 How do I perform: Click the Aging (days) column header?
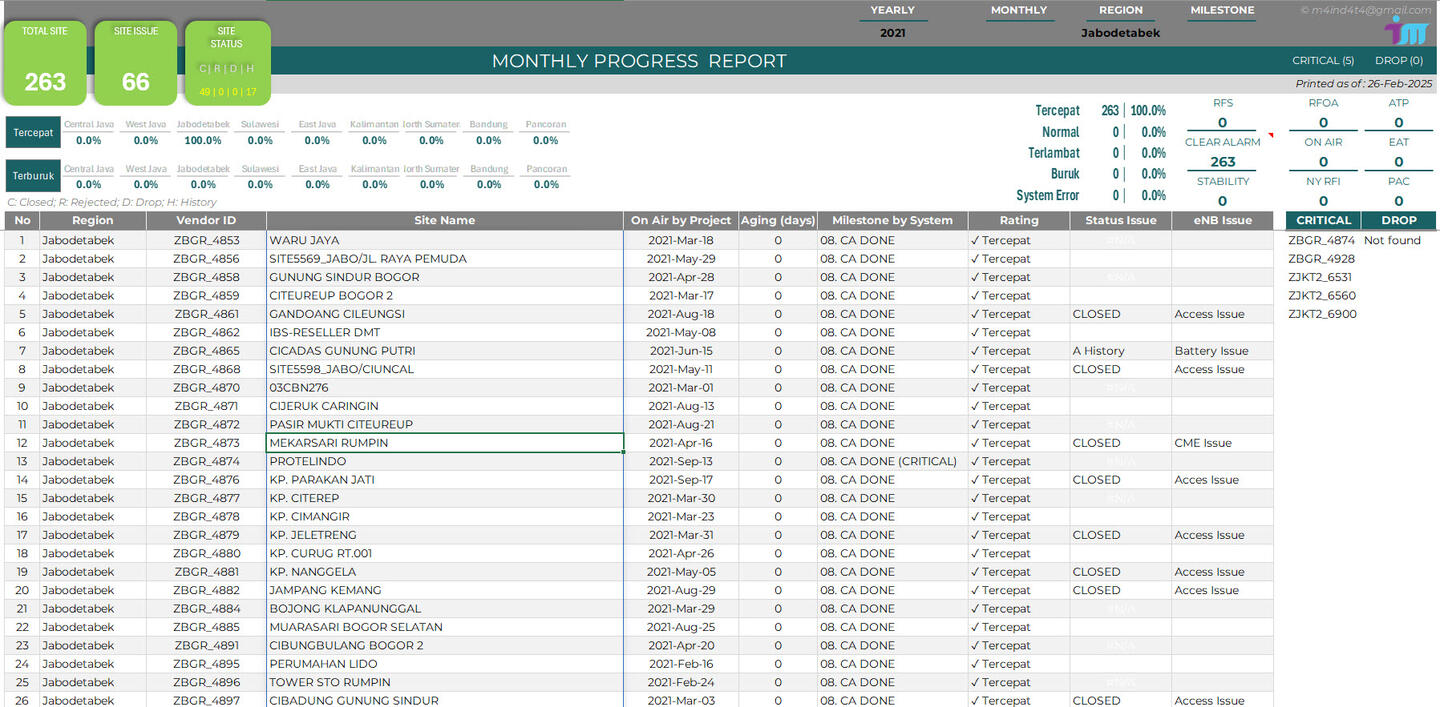point(778,220)
